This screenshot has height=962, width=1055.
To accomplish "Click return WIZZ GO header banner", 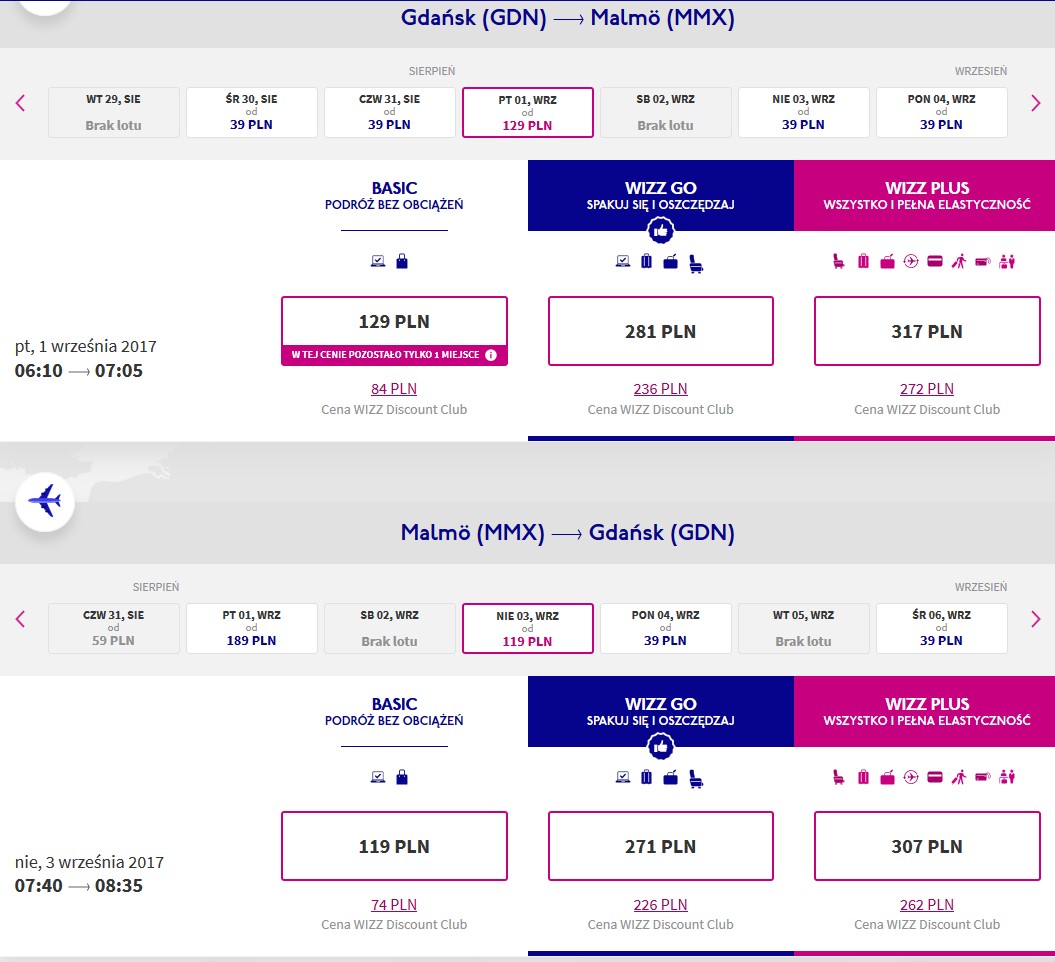I will [661, 711].
